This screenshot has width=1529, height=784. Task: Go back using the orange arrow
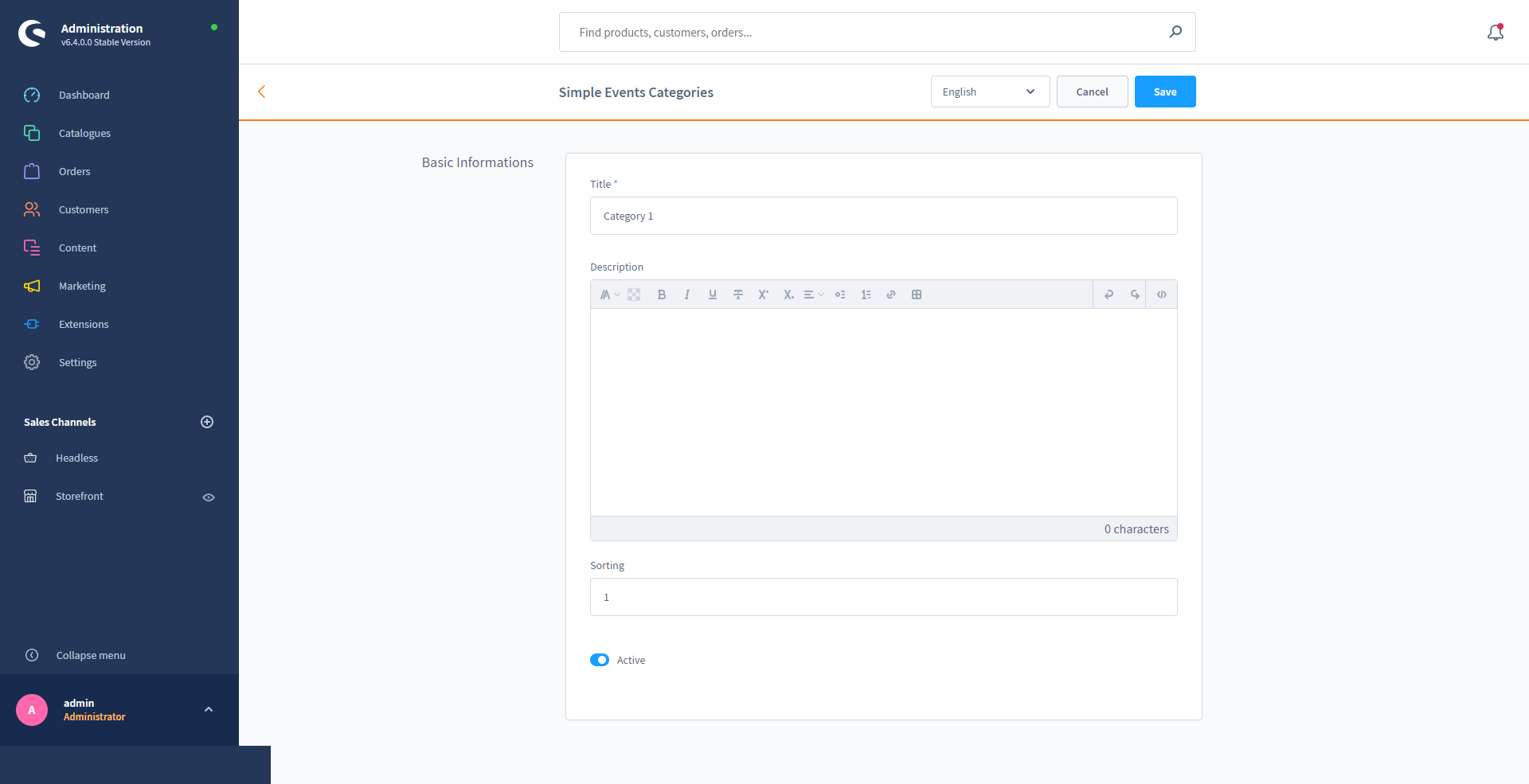tap(261, 92)
